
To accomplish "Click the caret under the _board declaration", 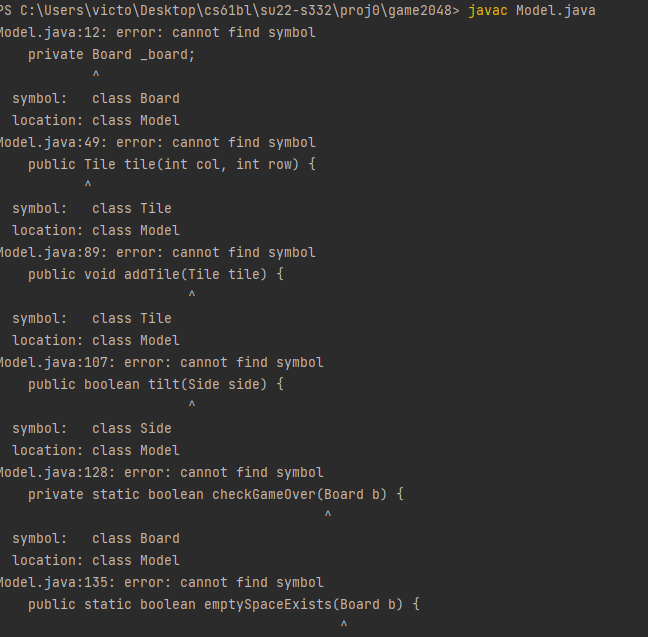I will [x=96, y=75].
